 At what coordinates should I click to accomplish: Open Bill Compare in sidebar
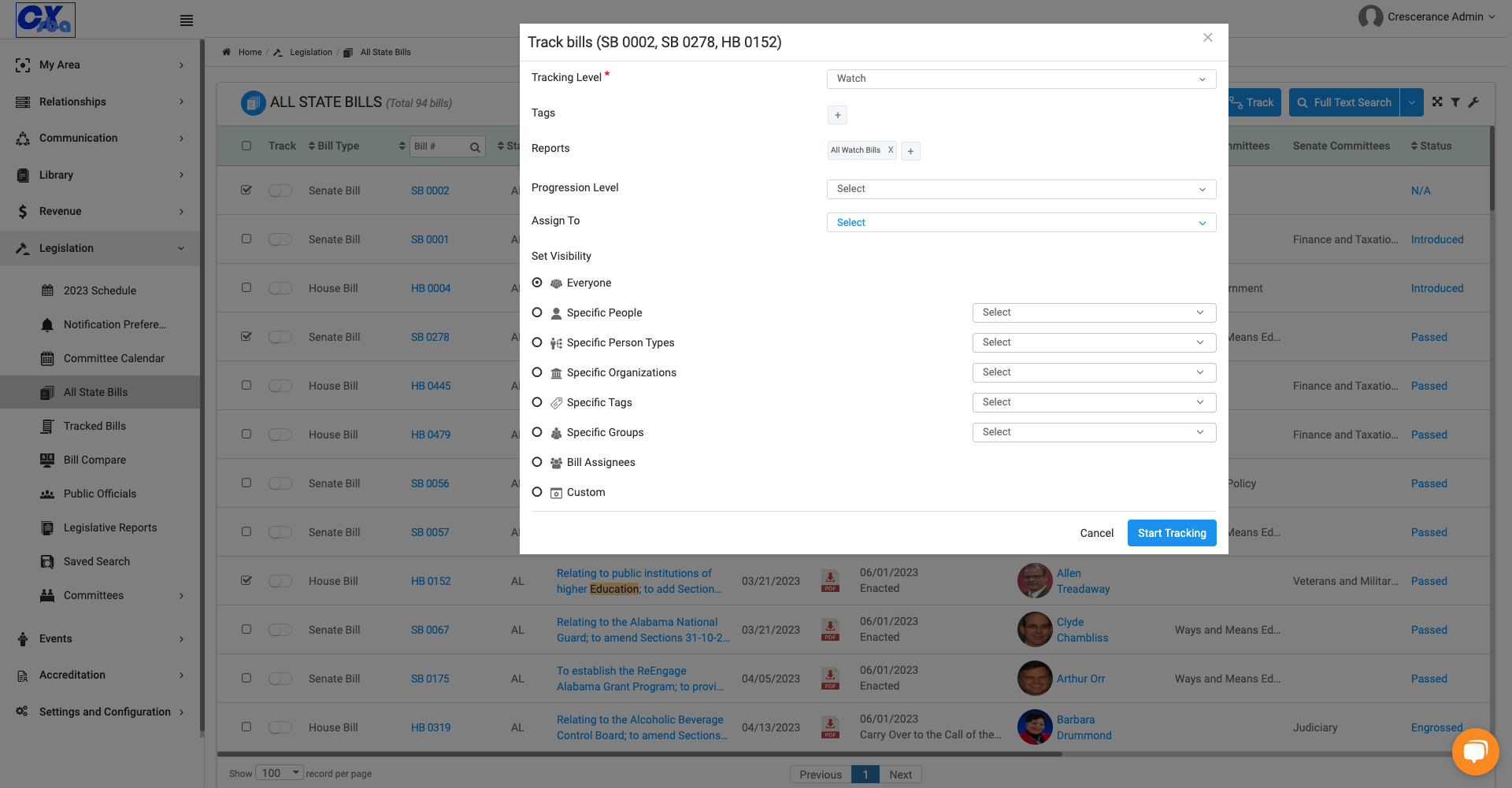pyautogui.click(x=94, y=460)
